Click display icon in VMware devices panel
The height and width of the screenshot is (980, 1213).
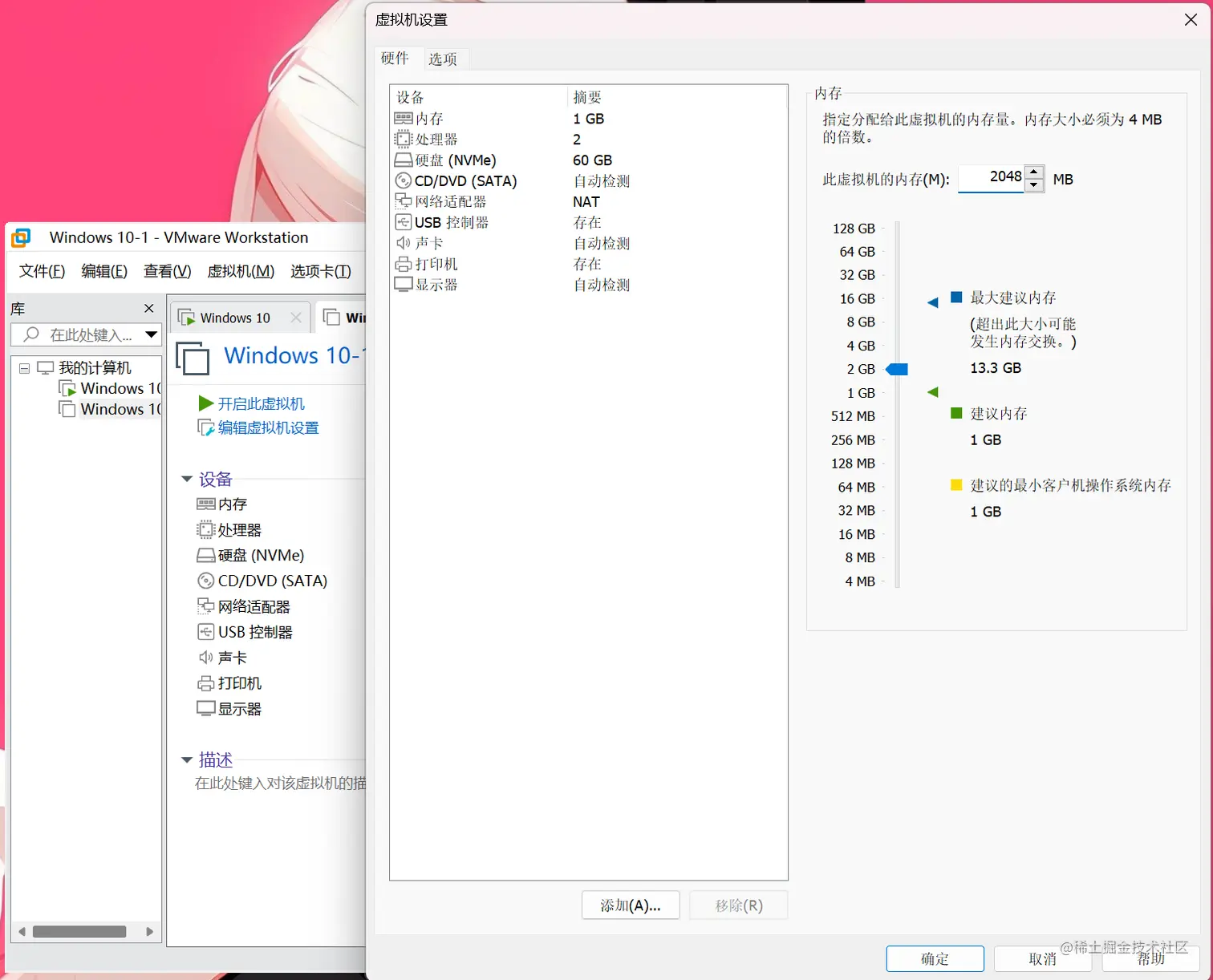click(x=206, y=709)
